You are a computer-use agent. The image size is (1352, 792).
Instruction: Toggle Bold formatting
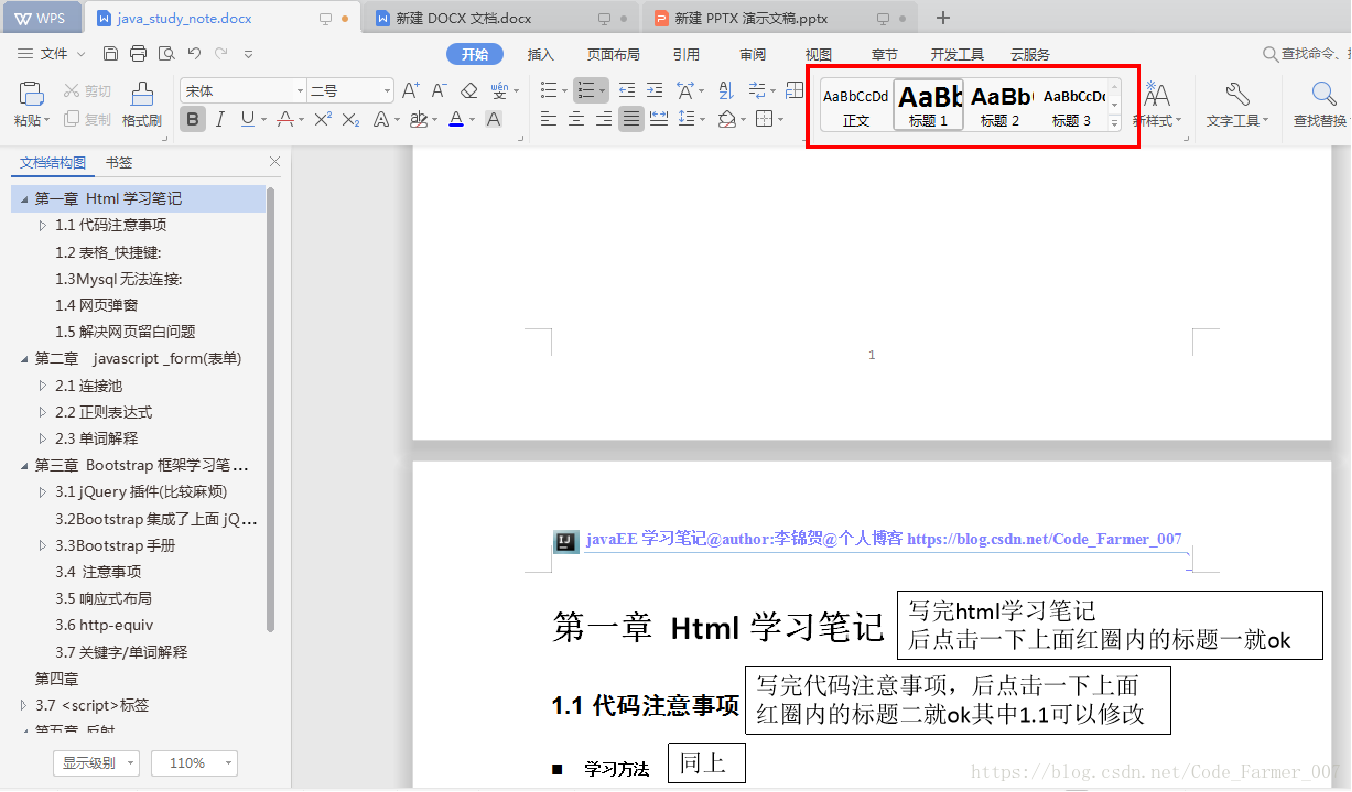click(193, 120)
